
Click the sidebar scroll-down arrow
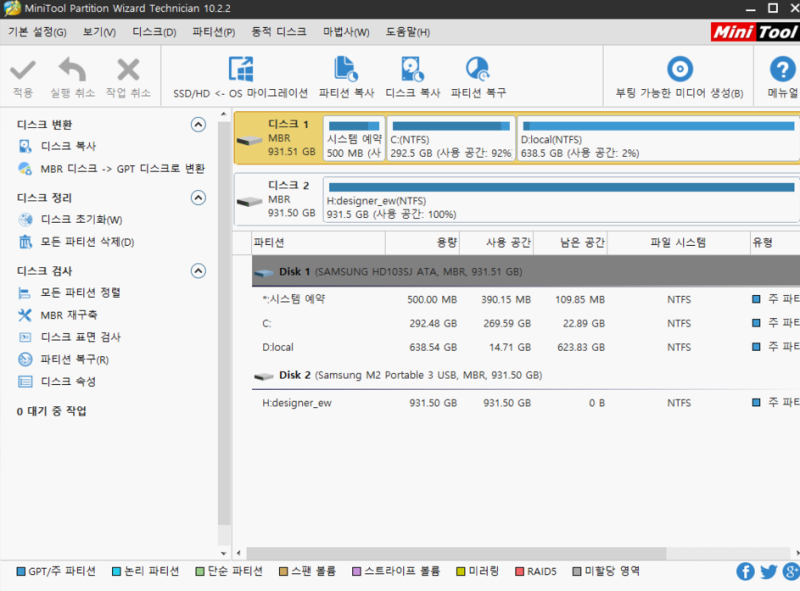coord(223,553)
